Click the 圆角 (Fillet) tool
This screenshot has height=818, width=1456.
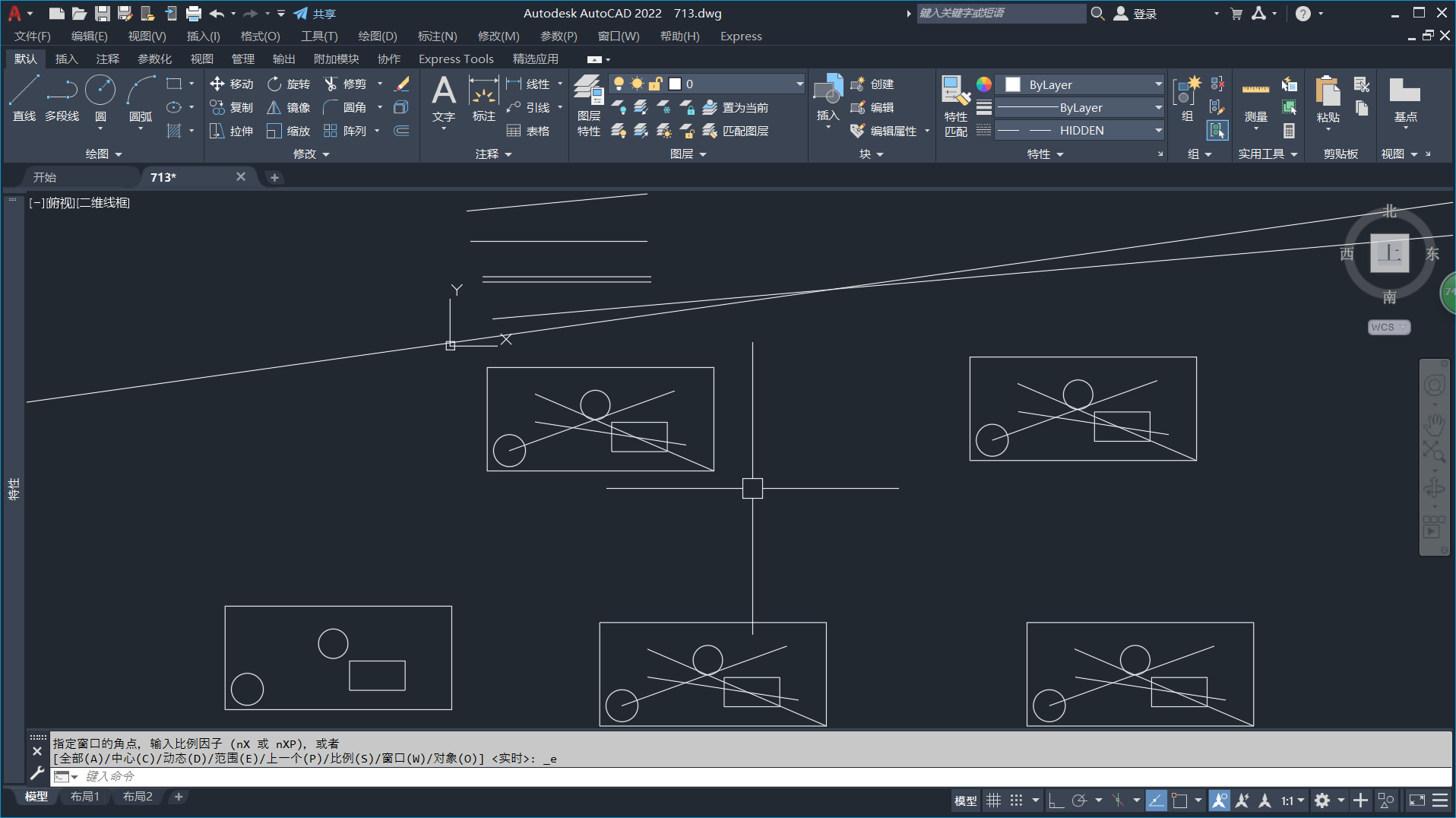[x=345, y=107]
